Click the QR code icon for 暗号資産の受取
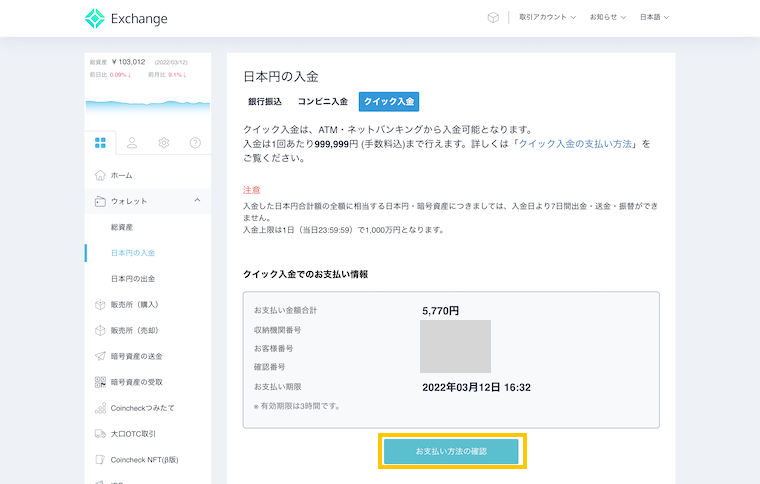Screen dimensions: 760x484 point(100,382)
